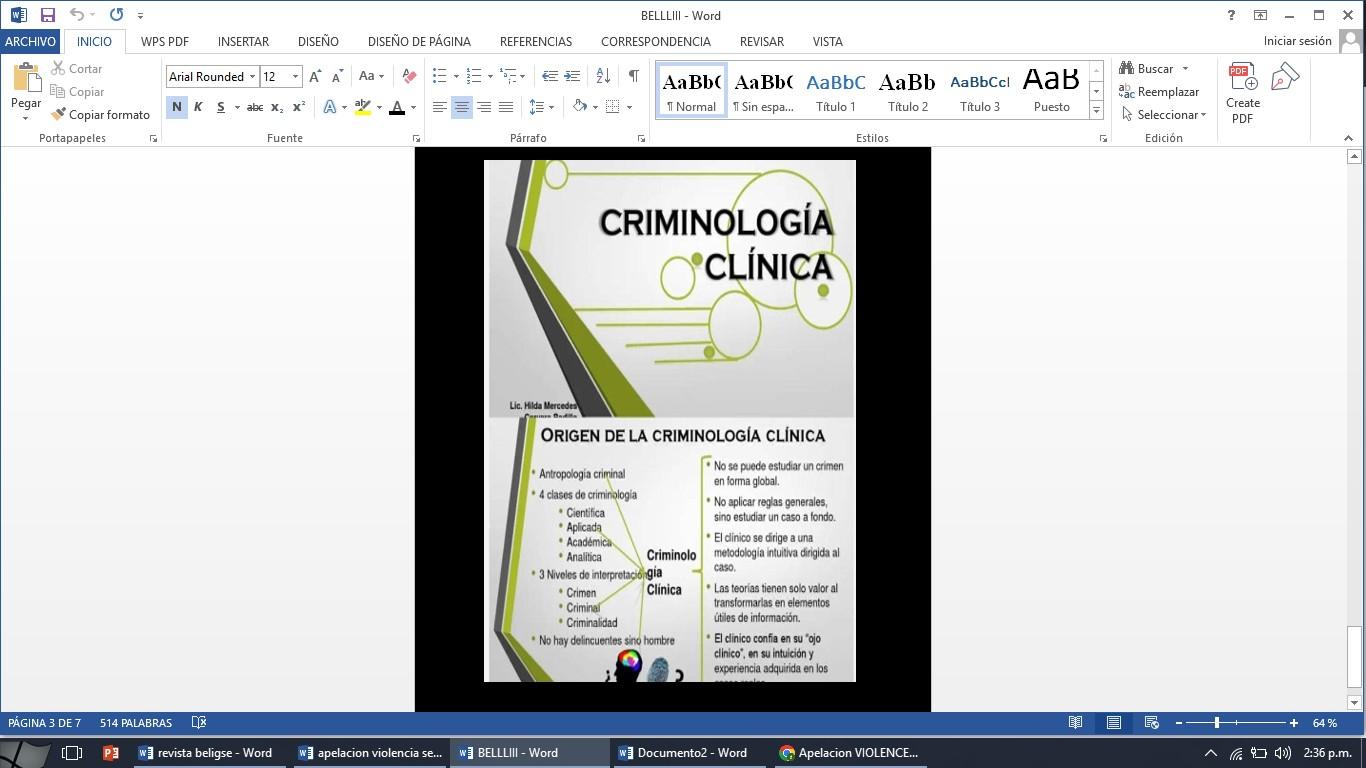
Task: Clear all formatting with the eraser icon
Action: (408, 76)
